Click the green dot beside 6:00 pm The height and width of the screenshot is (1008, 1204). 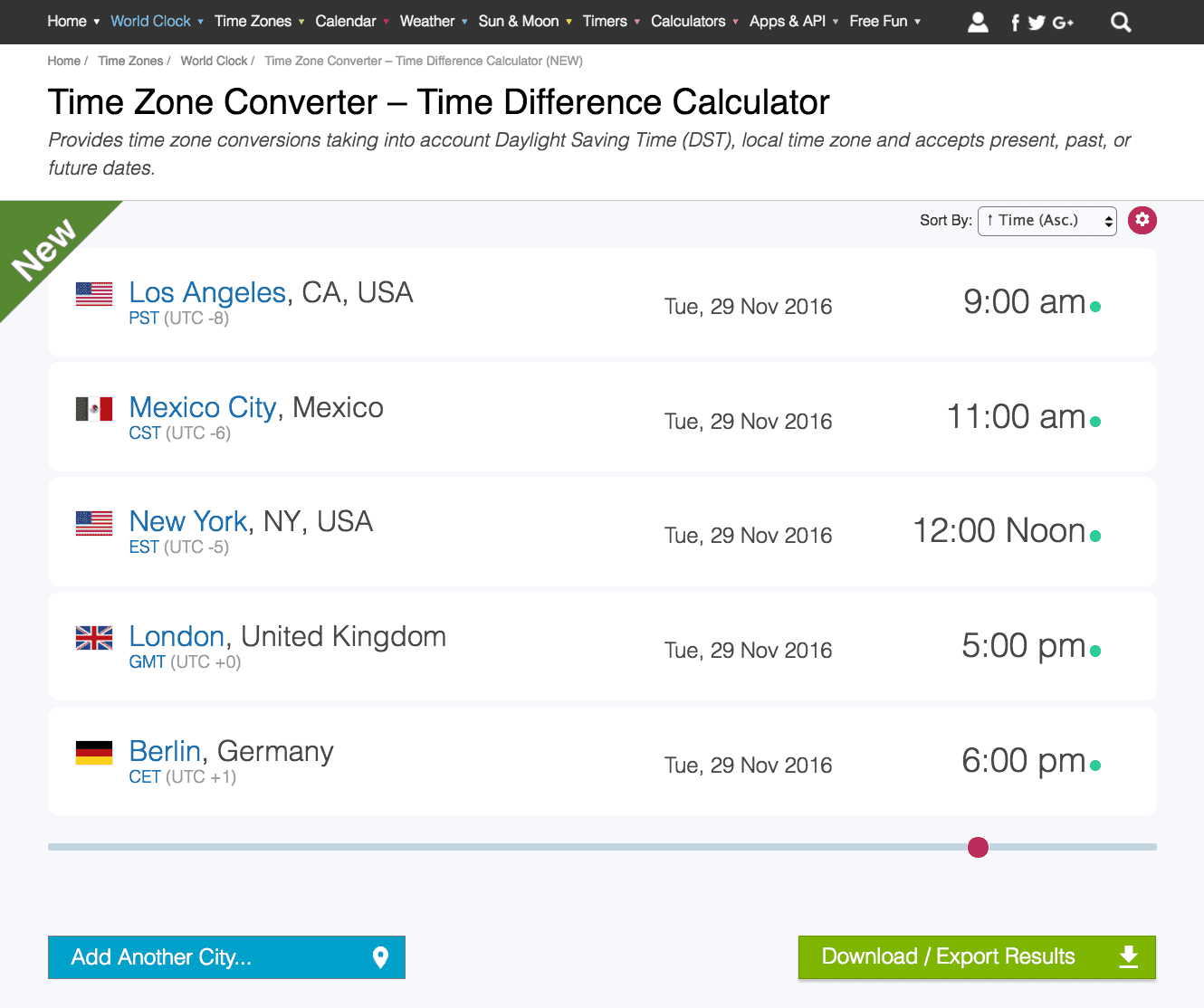pyautogui.click(x=1095, y=766)
